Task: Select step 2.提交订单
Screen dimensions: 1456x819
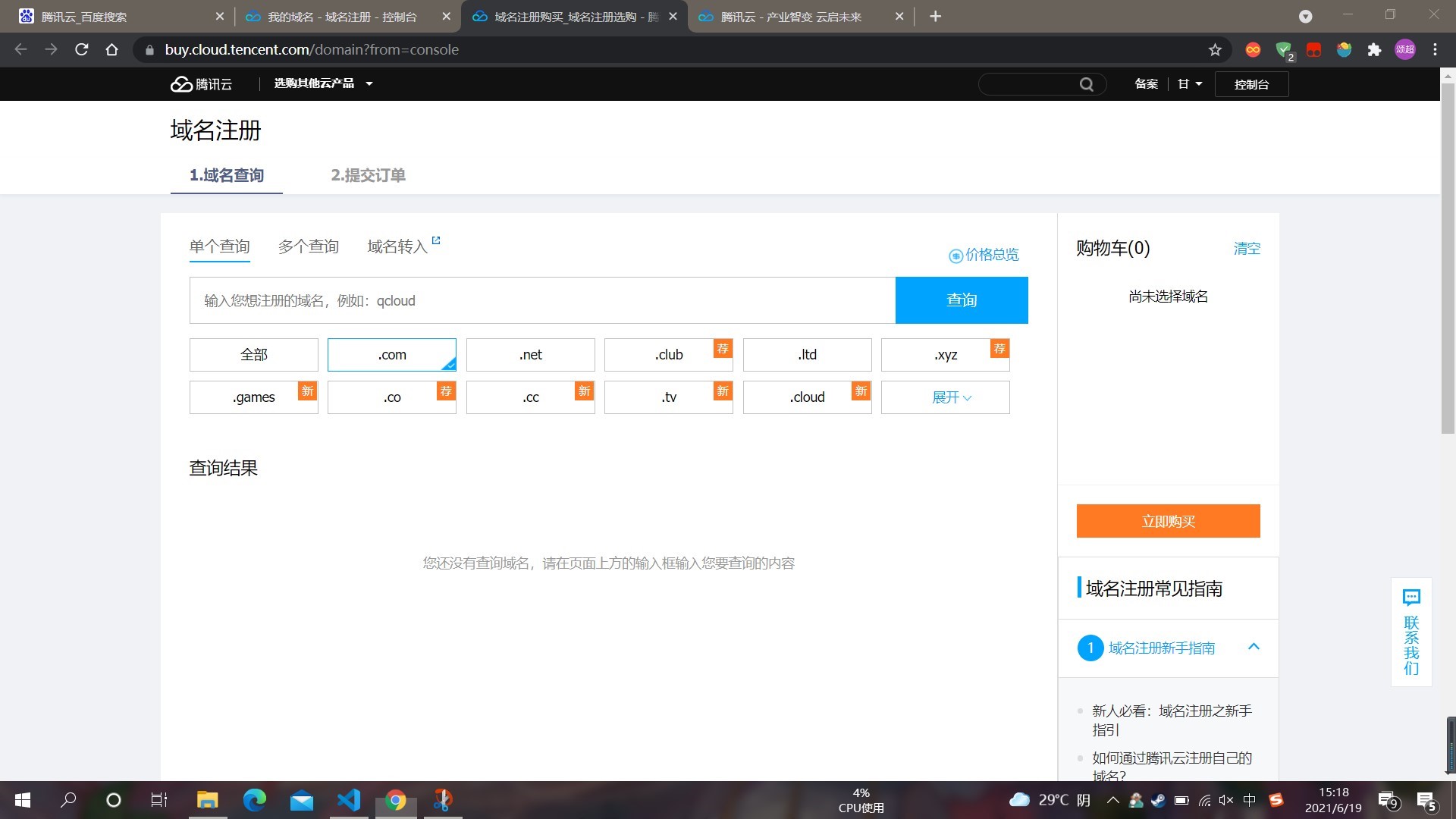Action: 368,175
